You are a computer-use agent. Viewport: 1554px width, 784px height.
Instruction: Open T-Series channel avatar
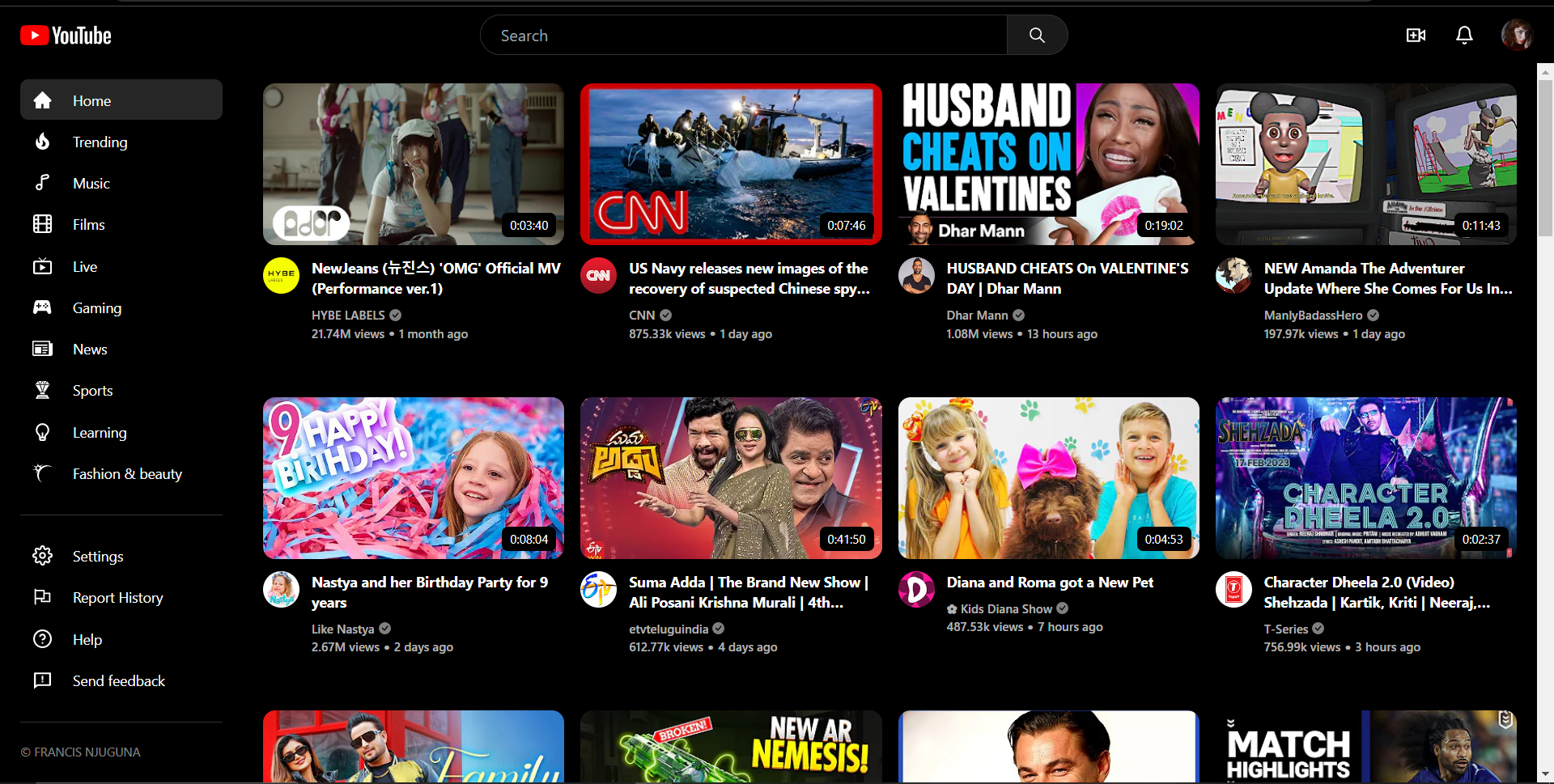[x=1233, y=589]
